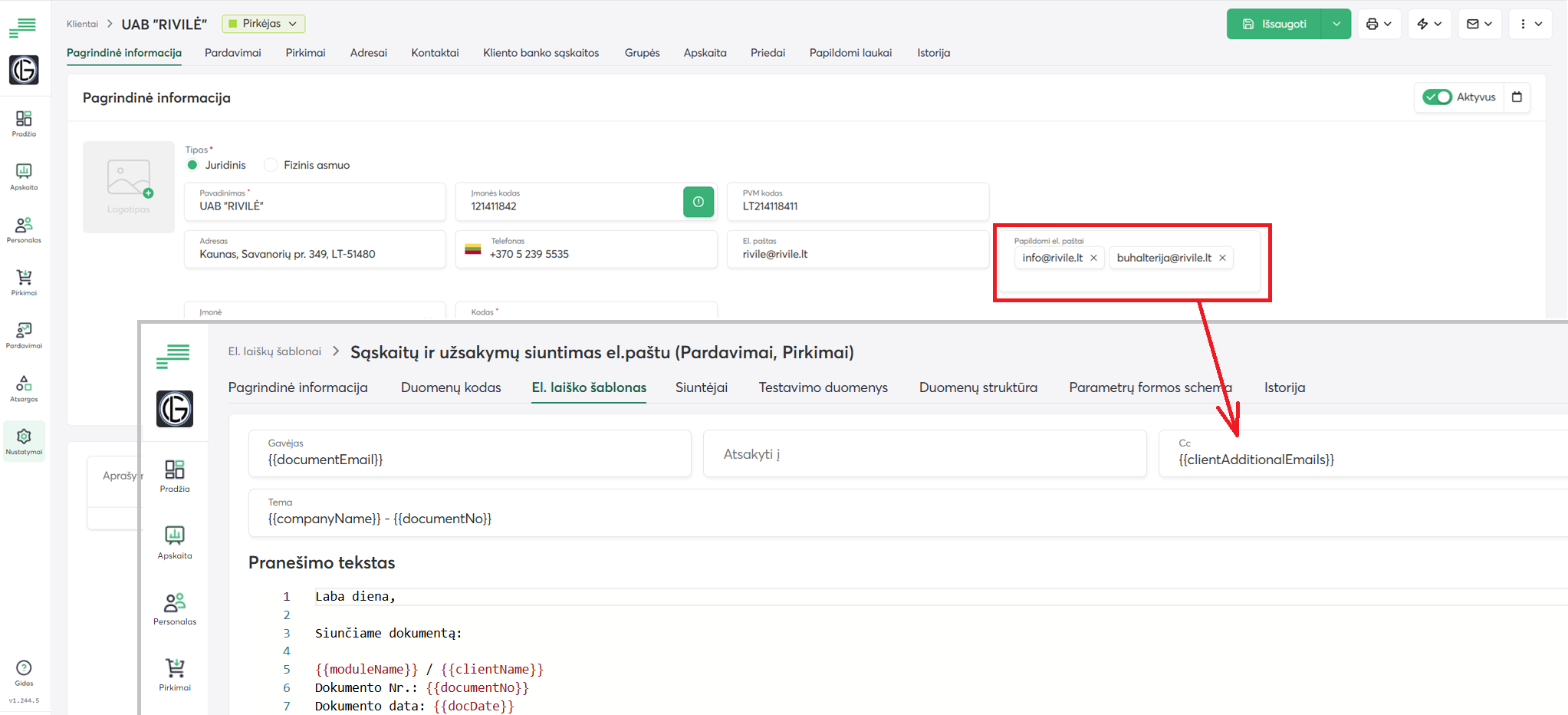The width and height of the screenshot is (1568, 715).
Task: Go back via Klientai breadcrumb link
Action: coord(82,24)
